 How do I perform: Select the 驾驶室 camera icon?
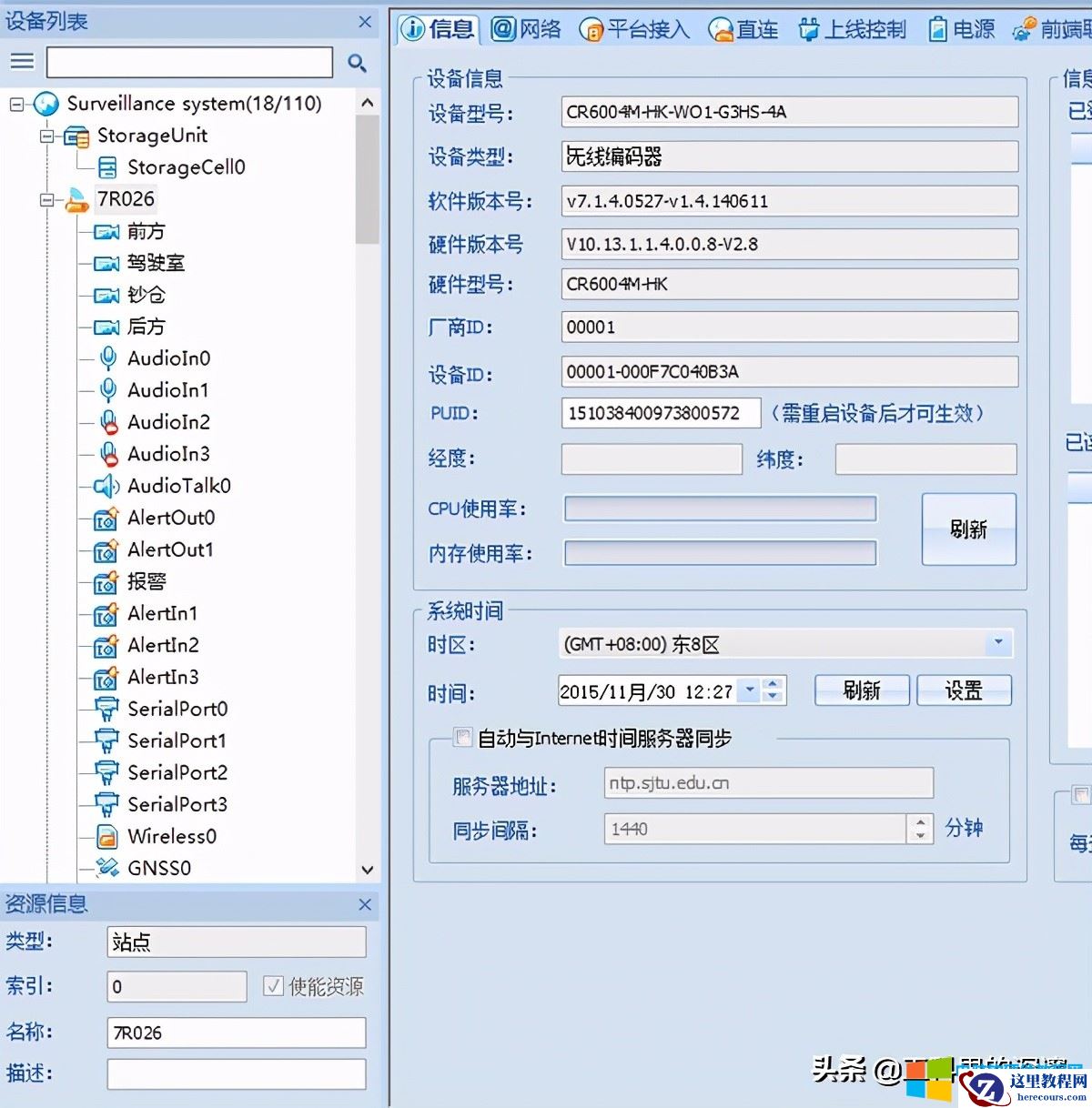106,264
